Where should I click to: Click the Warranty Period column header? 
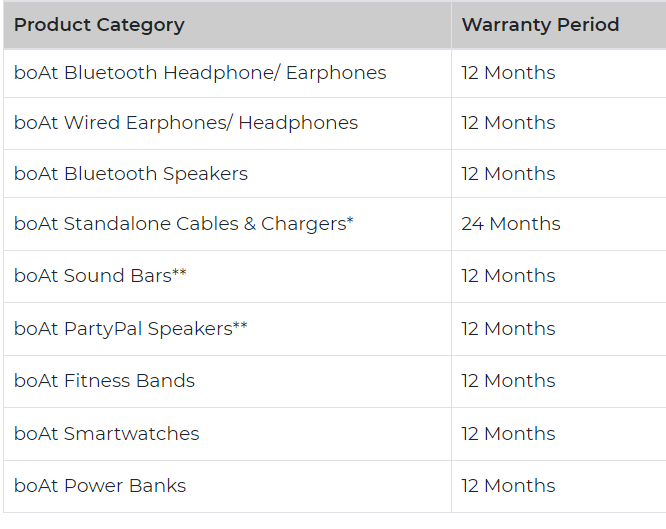click(x=540, y=25)
